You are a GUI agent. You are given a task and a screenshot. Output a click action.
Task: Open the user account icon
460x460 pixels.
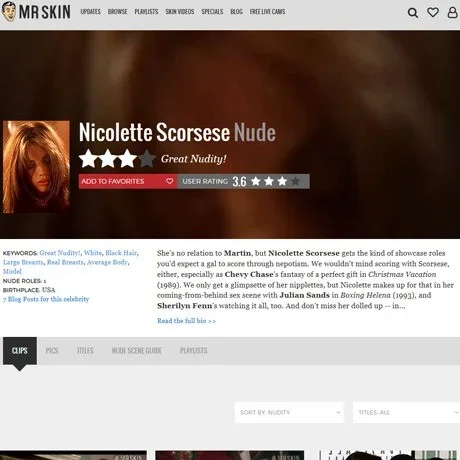pyautogui.click(x=452, y=13)
